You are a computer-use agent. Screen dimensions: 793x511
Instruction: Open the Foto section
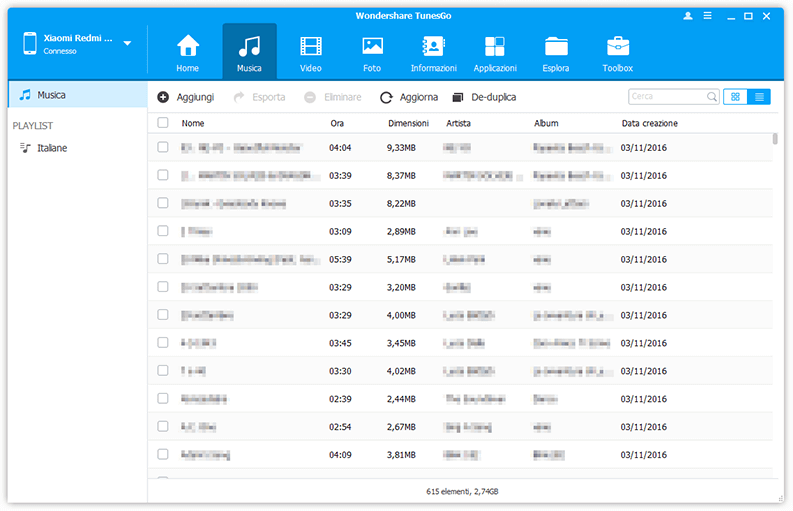[372, 53]
